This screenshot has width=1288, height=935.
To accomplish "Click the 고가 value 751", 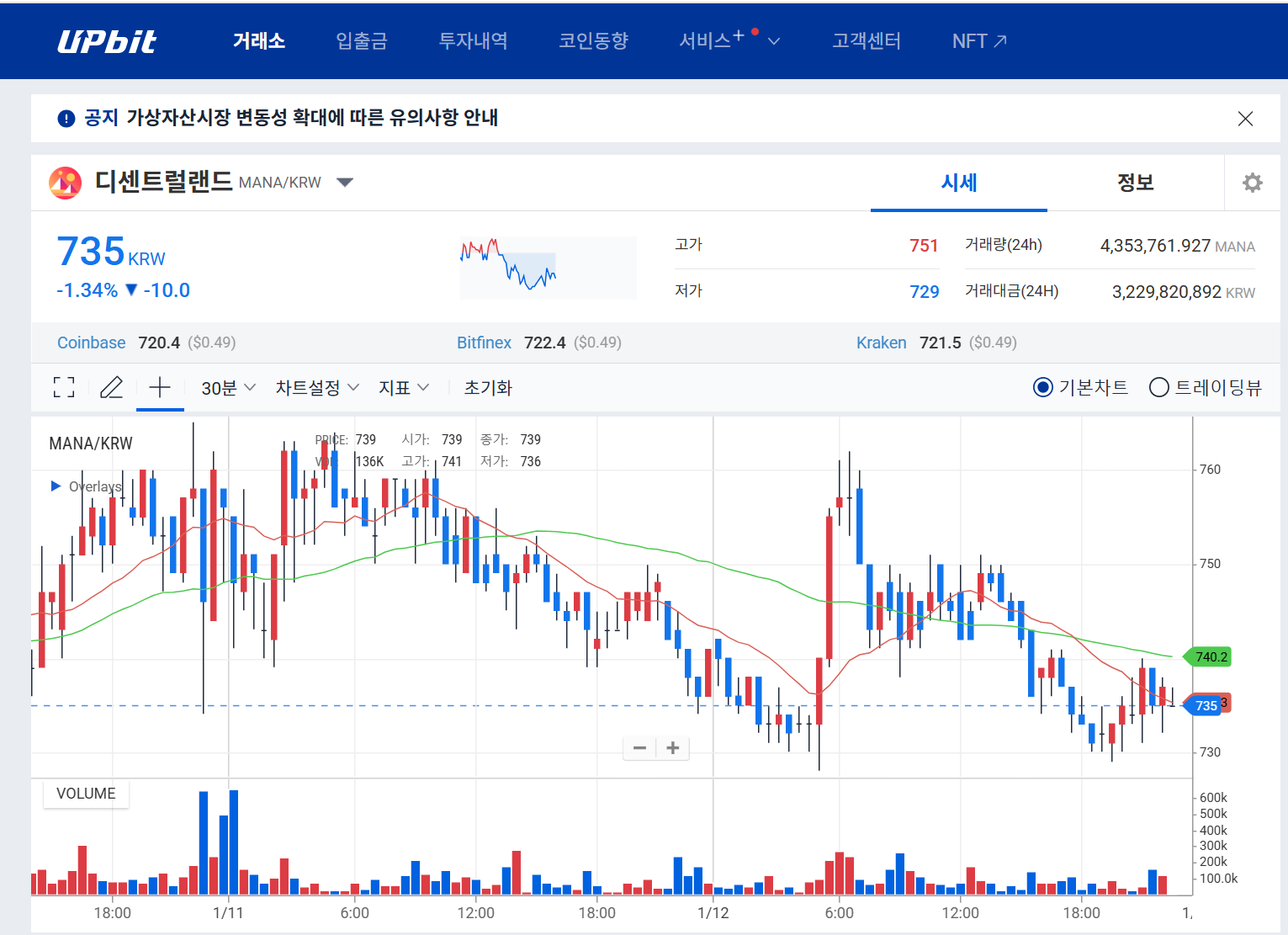I will [x=924, y=246].
